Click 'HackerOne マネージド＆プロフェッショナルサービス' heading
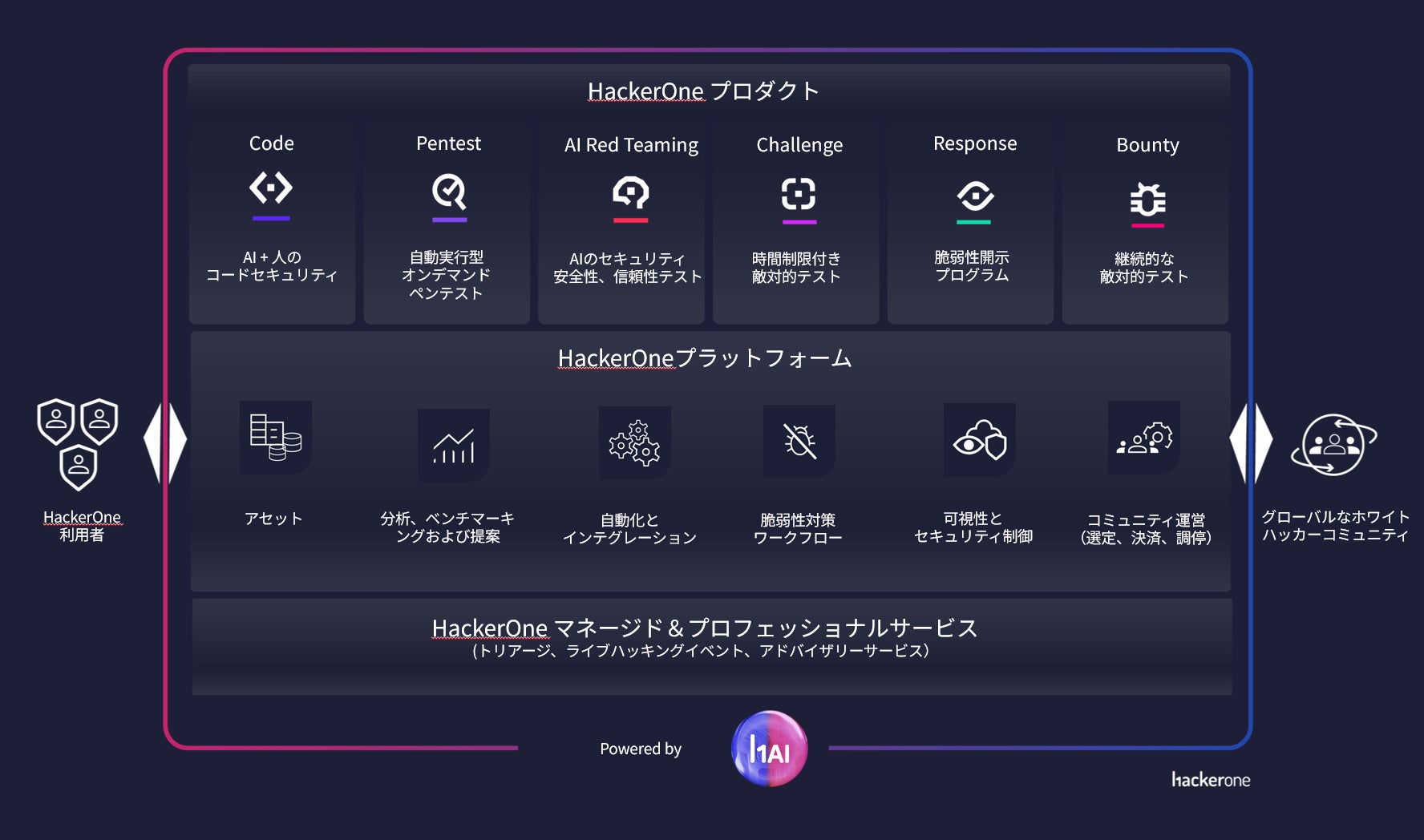Screen dimensions: 1424x840 (x=705, y=628)
